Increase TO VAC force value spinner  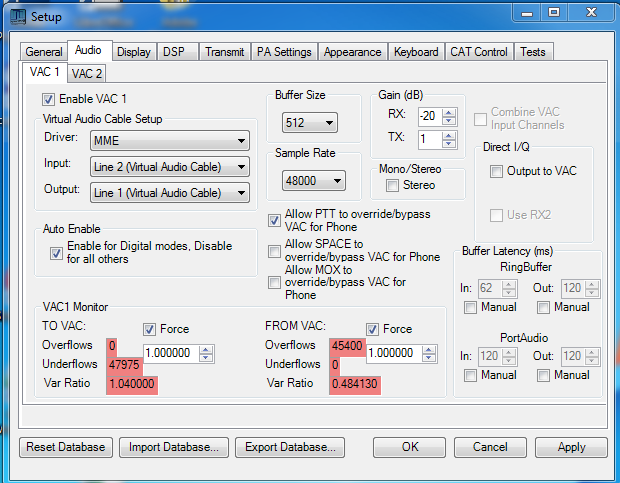[x=206, y=349]
